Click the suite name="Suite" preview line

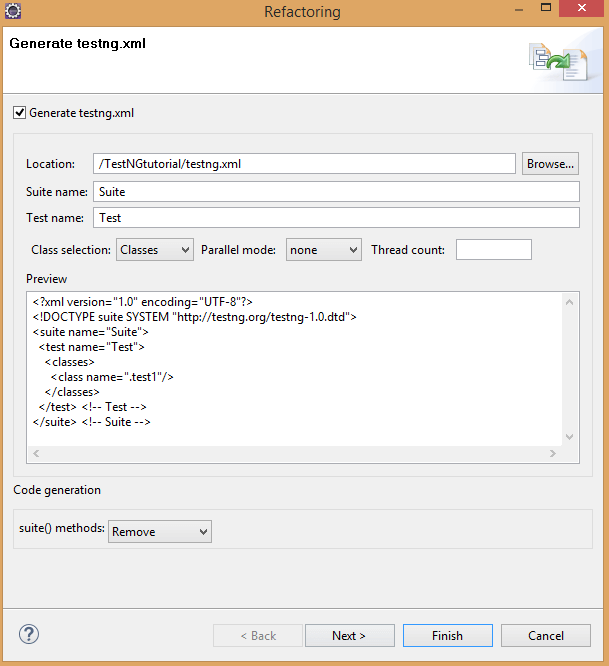pyautogui.click(x=90, y=332)
